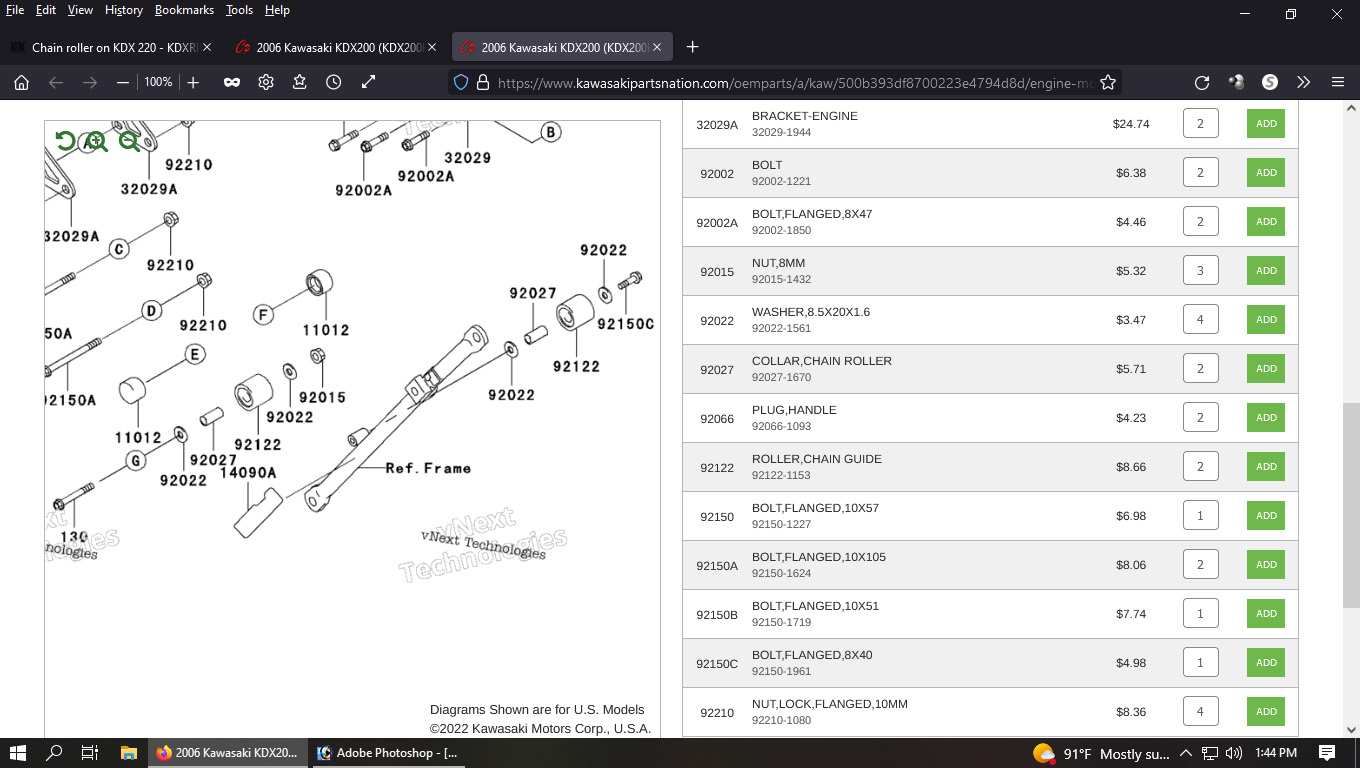Add BOLT,FLANGED,8X47 to cart

(1266, 222)
